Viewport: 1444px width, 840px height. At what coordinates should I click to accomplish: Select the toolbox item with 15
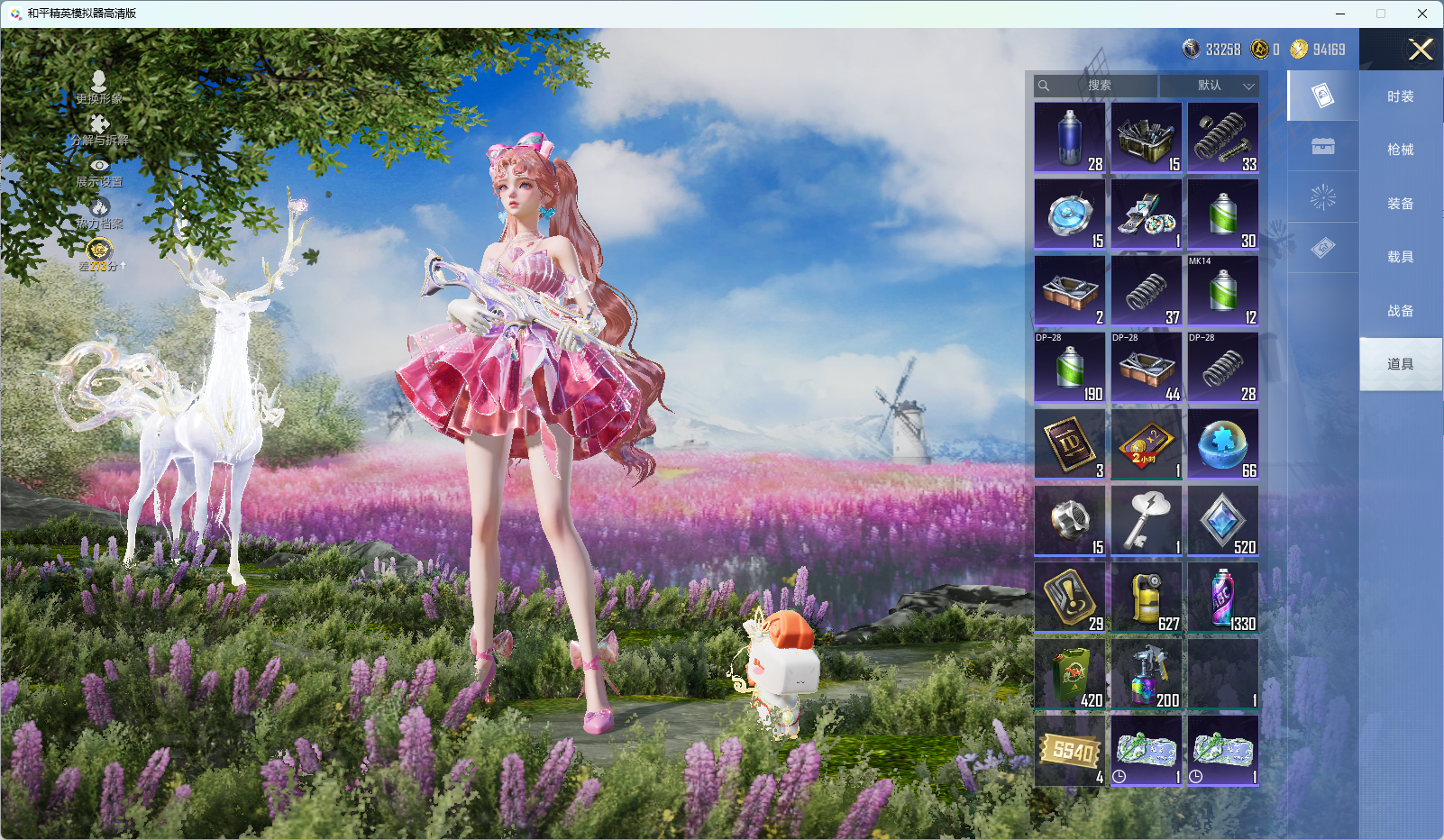[x=1147, y=138]
